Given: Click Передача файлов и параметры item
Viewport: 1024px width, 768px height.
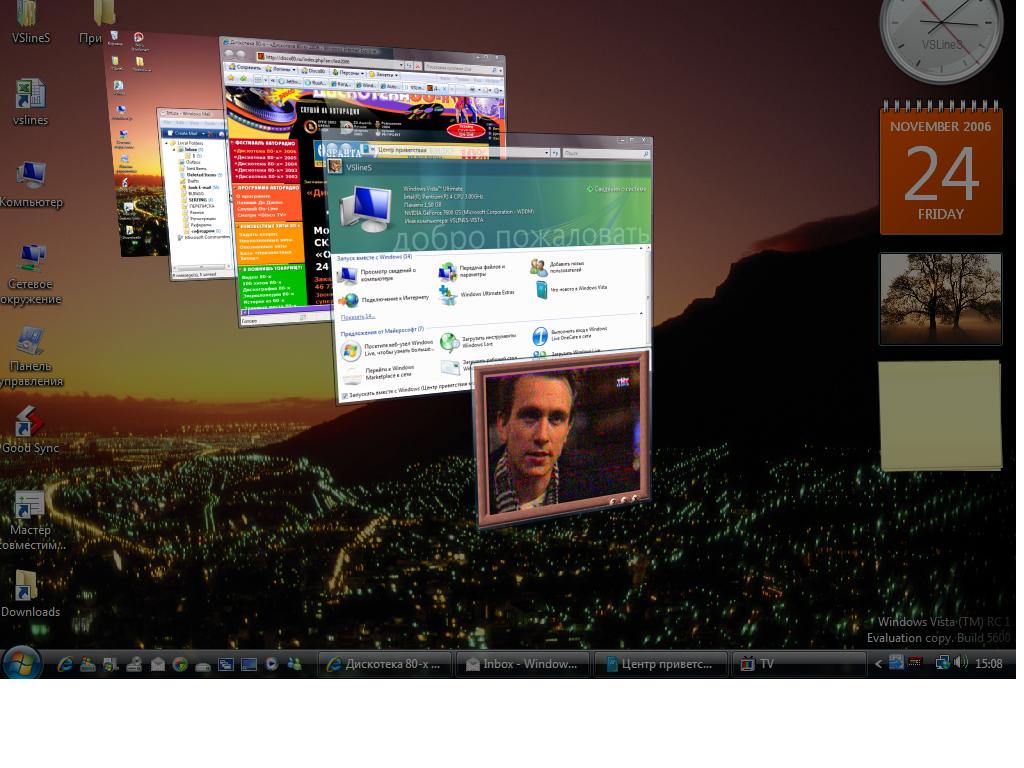Looking at the screenshot, I should click(x=472, y=271).
